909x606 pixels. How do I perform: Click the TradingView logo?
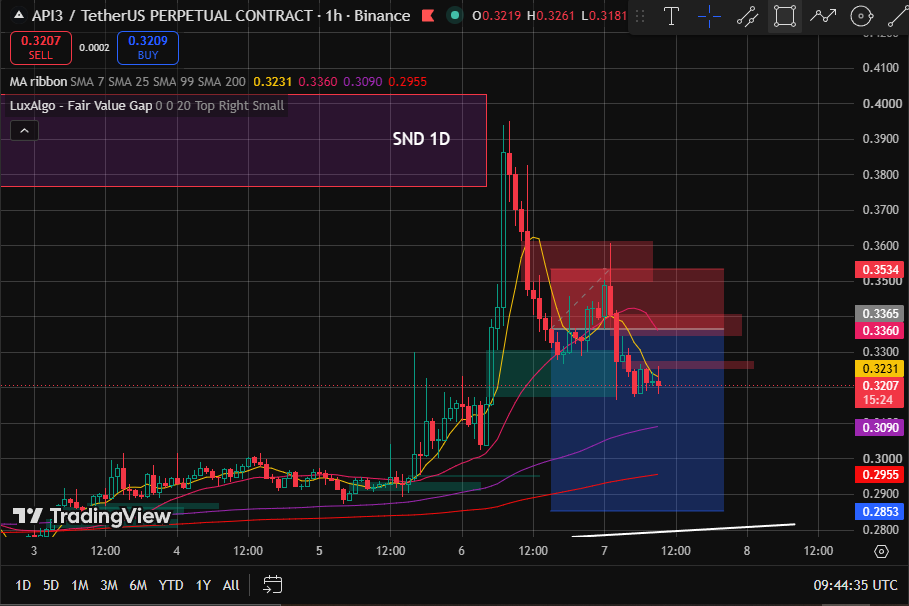coord(92,516)
